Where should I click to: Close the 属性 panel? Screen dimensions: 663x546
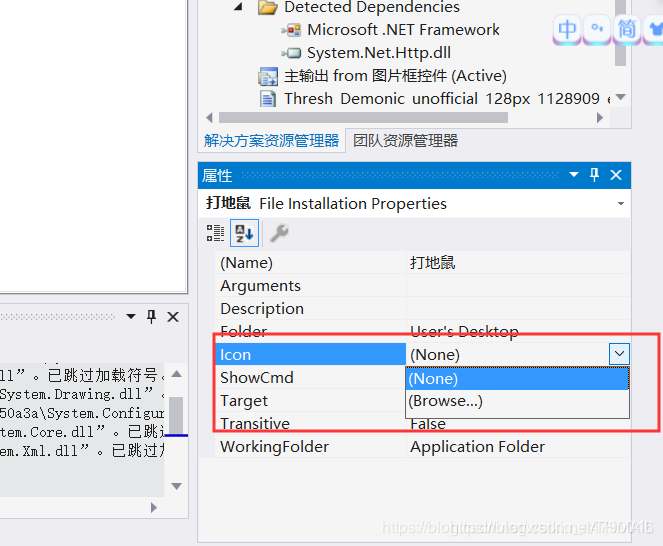[x=616, y=175]
